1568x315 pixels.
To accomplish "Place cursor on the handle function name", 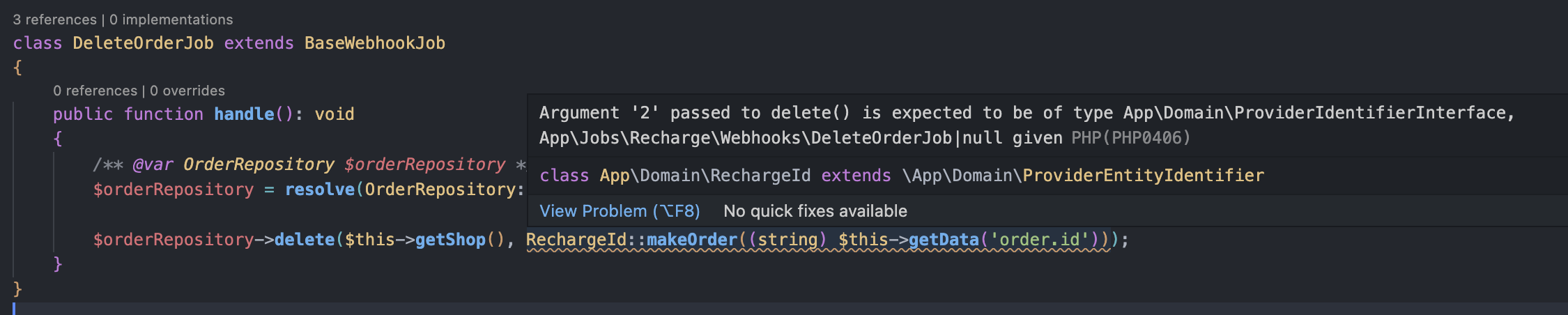I will point(244,114).
